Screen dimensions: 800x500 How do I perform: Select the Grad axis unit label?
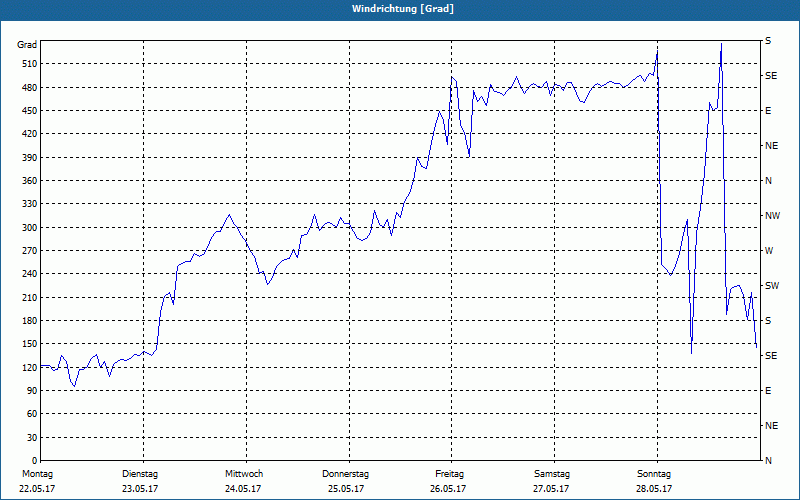click(x=27, y=45)
